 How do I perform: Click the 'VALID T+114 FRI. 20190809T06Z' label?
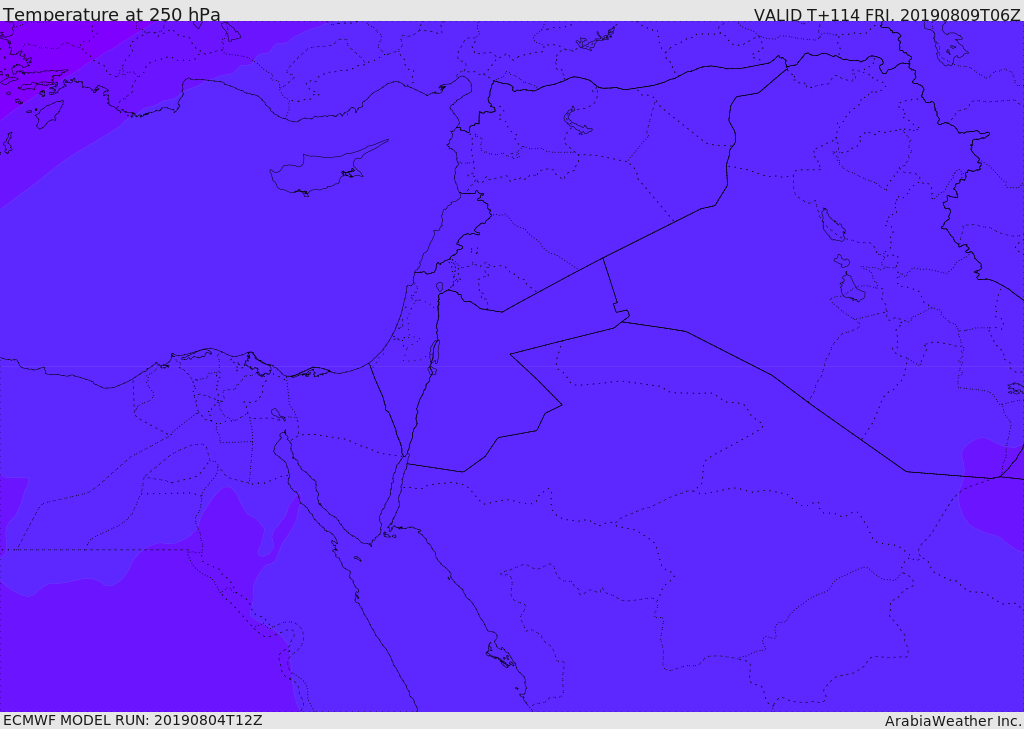886,14
